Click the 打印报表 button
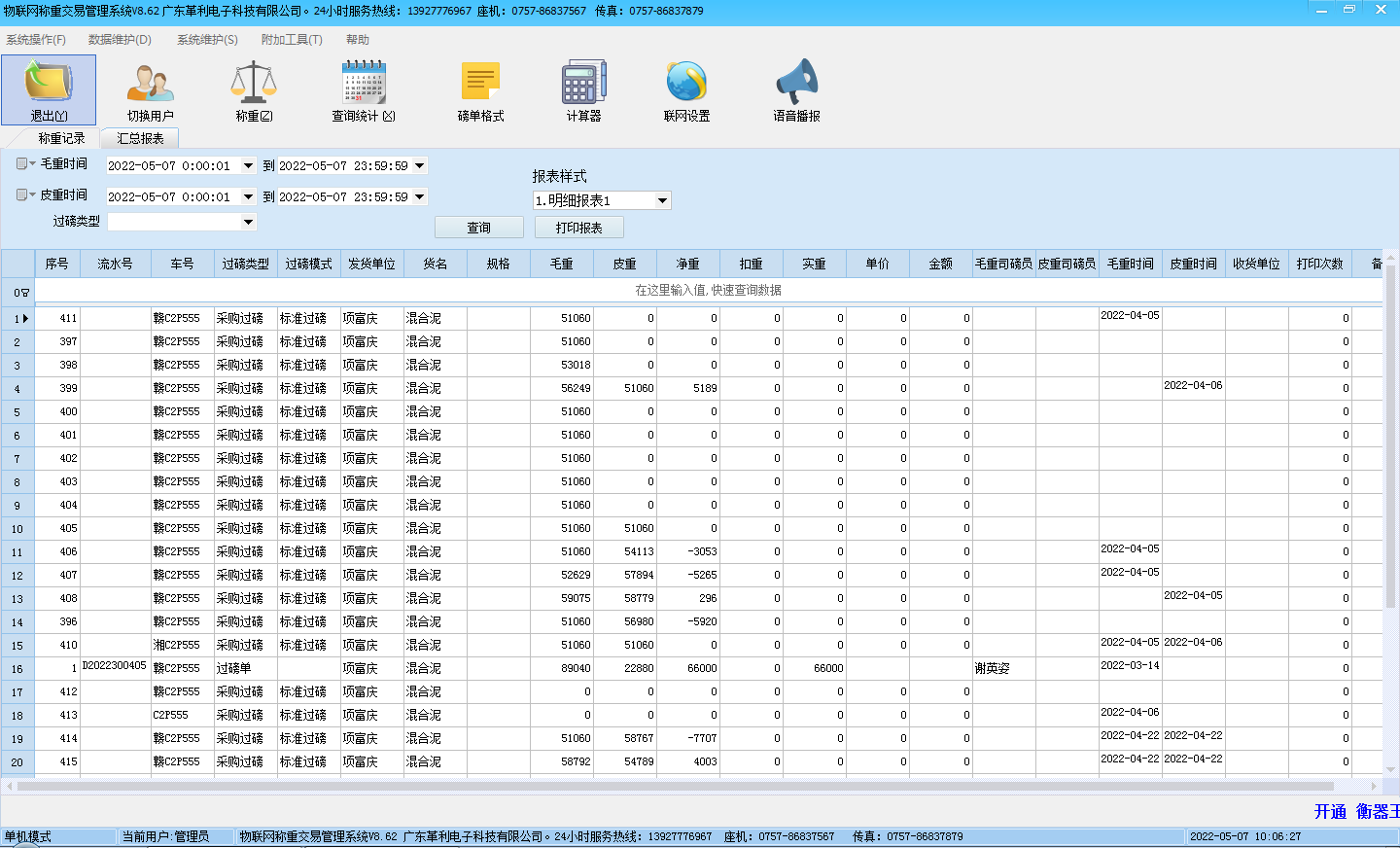 point(578,228)
